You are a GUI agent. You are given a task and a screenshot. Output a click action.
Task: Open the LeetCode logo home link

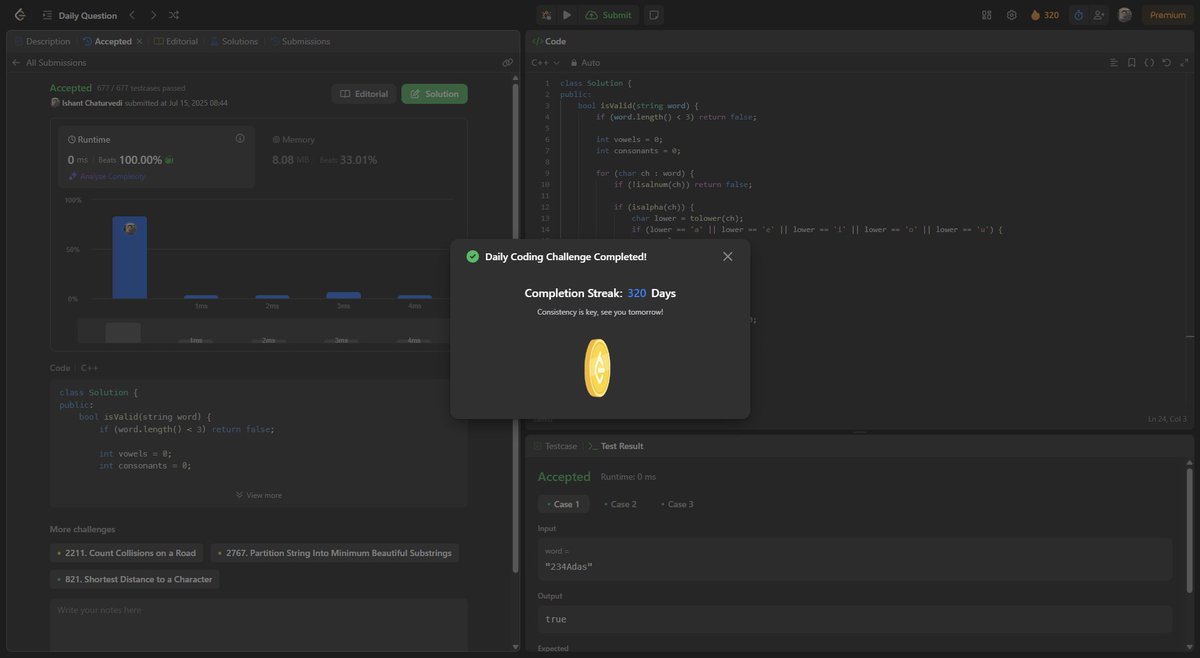pyautogui.click(x=19, y=15)
